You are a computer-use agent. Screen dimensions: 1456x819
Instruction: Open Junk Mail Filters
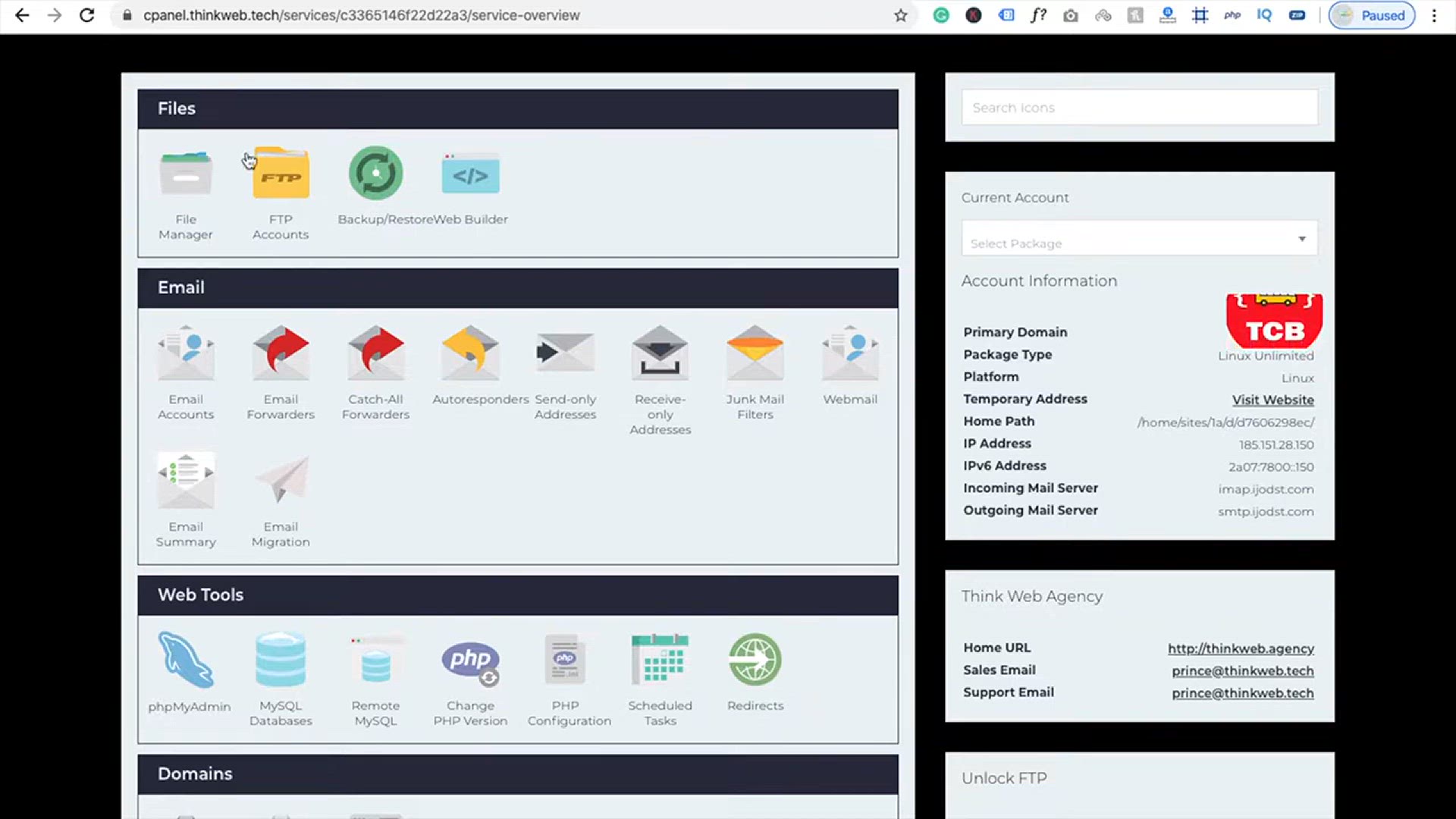coord(755,354)
